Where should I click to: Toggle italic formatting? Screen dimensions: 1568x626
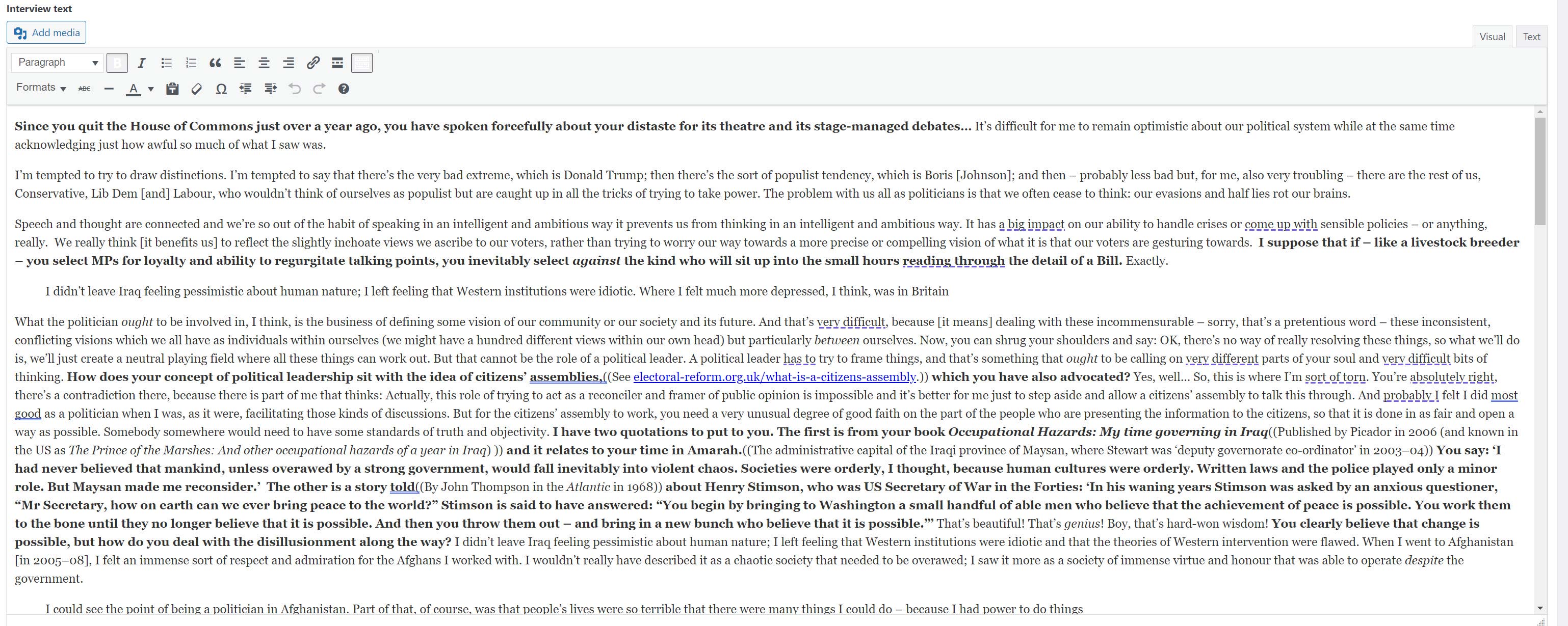(x=141, y=63)
